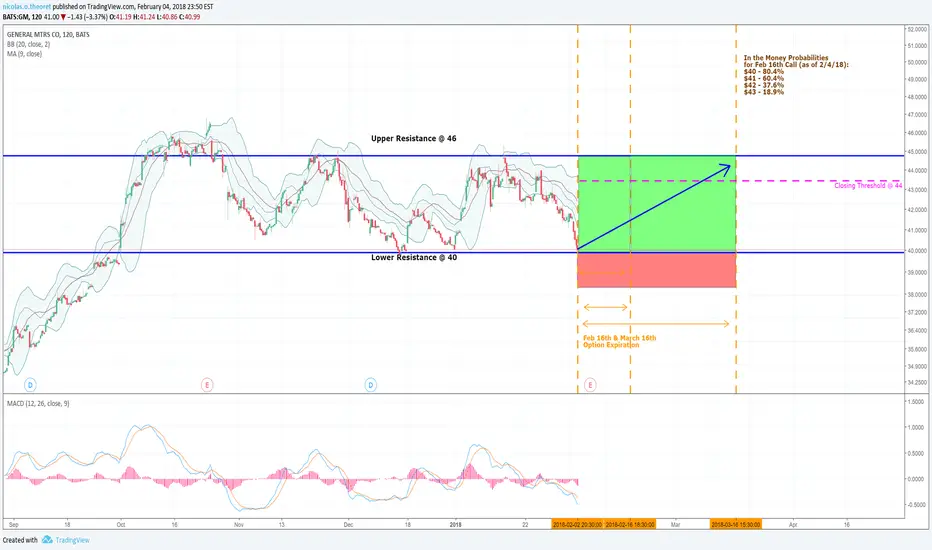Open the nicolas.o.theoret author profile link

tap(27, 7)
